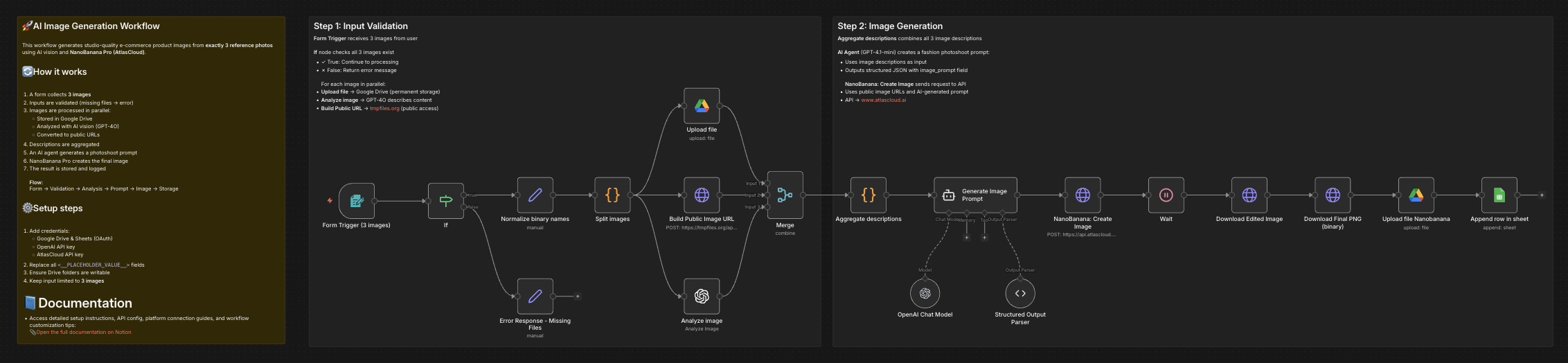
Task: Open the Generate Image Prompt agent node
Action: (x=975, y=195)
